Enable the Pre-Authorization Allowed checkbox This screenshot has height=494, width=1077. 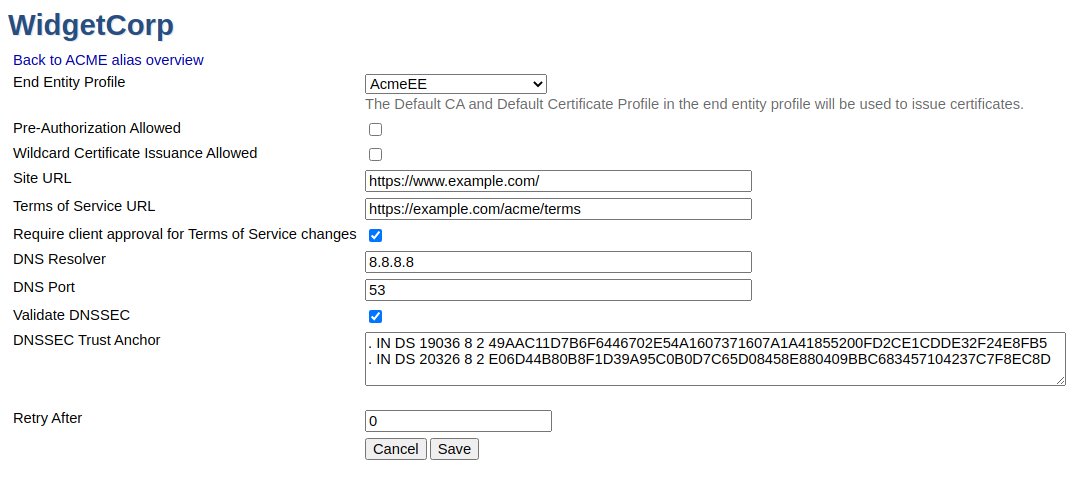(376, 129)
